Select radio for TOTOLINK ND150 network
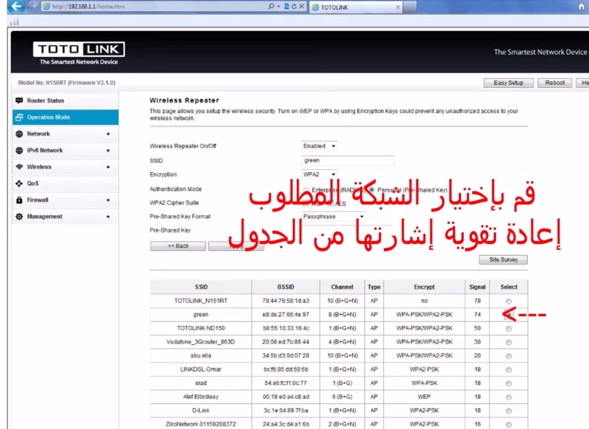Viewport: 589px width, 429px height. tap(509, 329)
